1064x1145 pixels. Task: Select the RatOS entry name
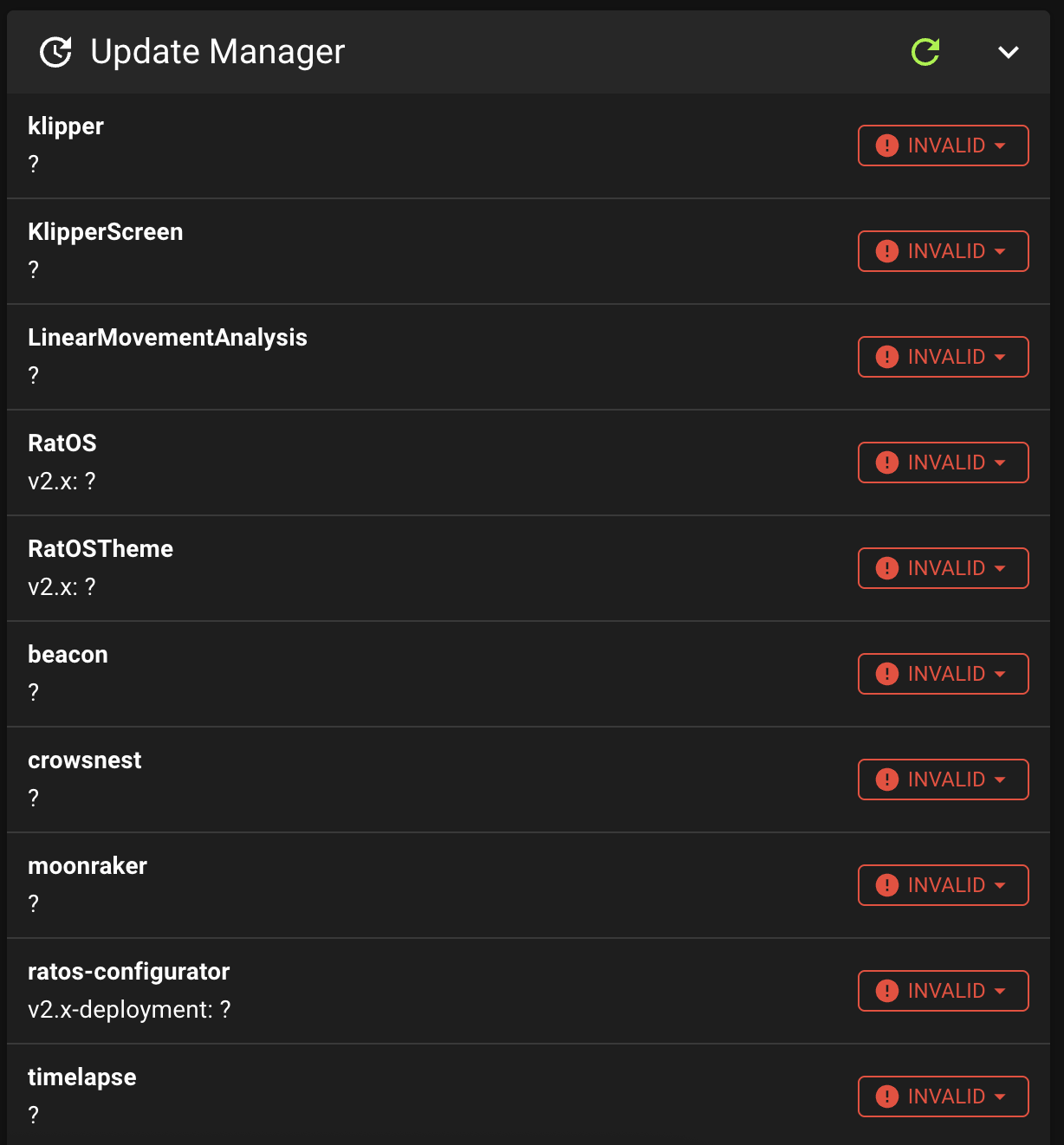pyautogui.click(x=62, y=443)
